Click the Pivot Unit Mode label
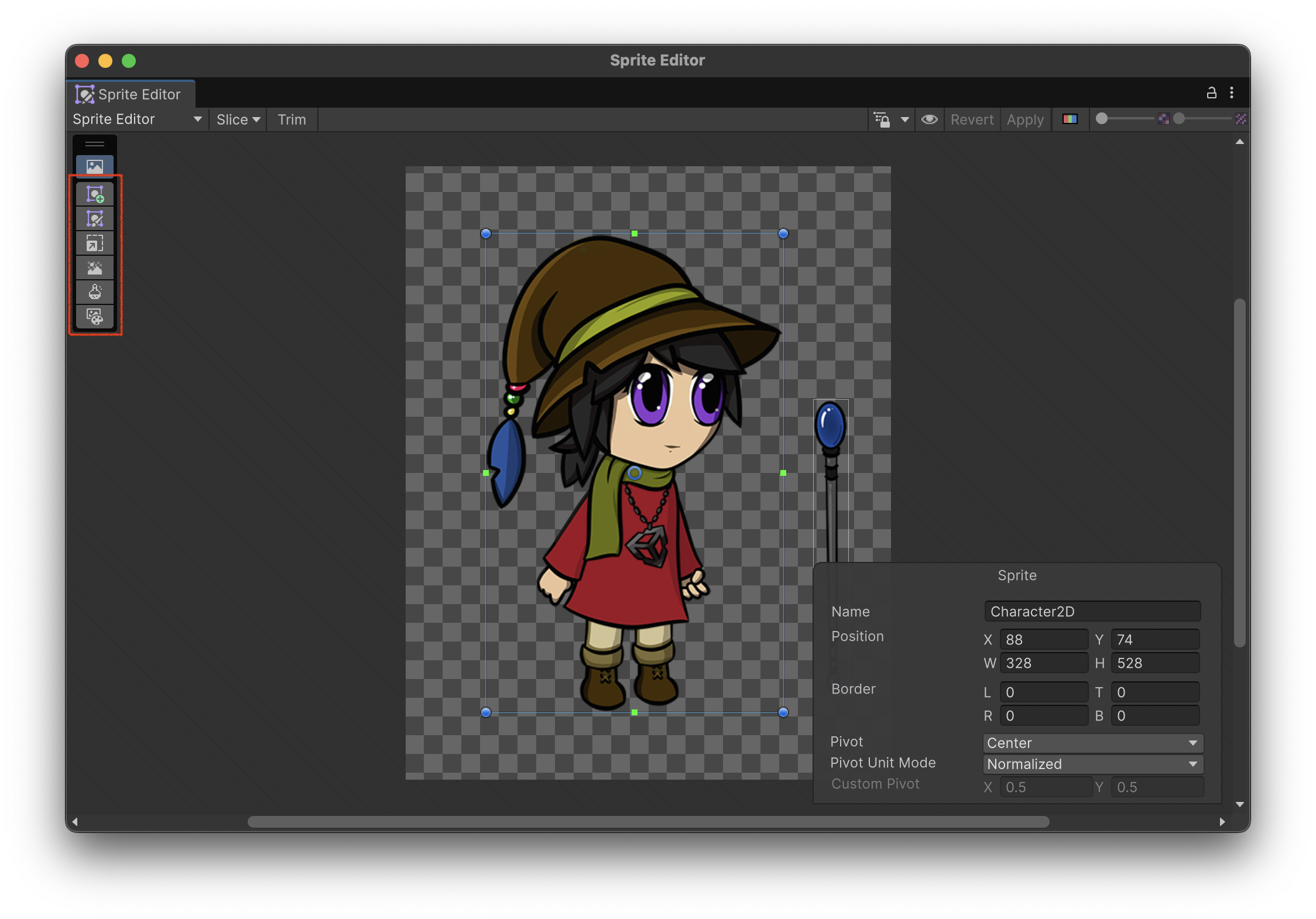The height and width of the screenshot is (919, 1316). point(883,763)
